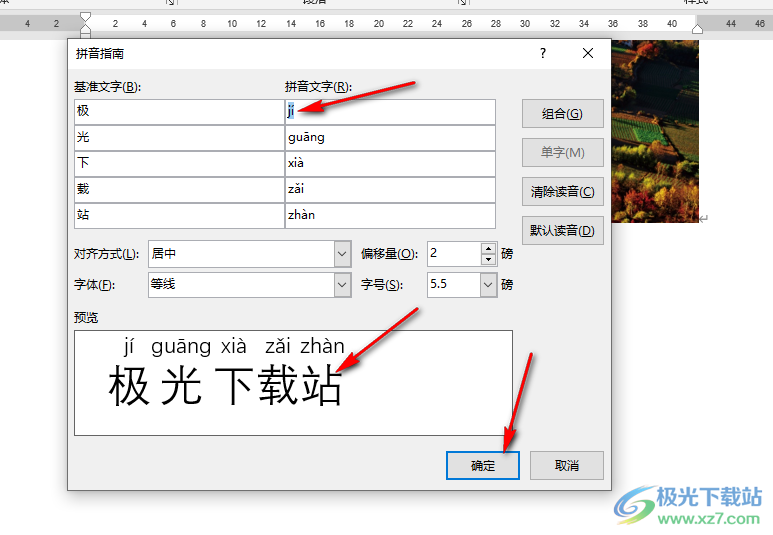The image size is (773, 535).
Task: Click the 确定 button
Action: (483, 465)
